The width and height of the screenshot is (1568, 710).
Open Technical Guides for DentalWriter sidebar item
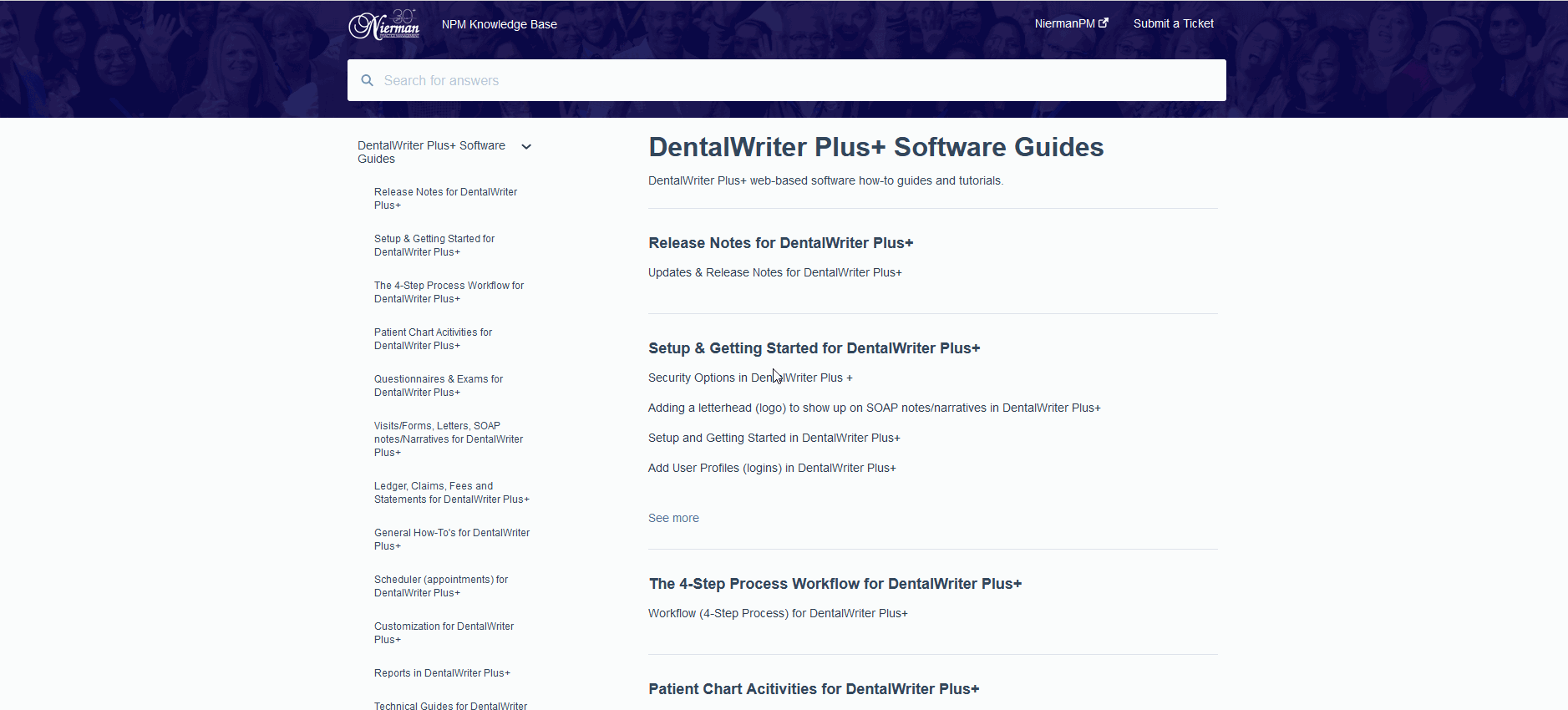point(450,706)
